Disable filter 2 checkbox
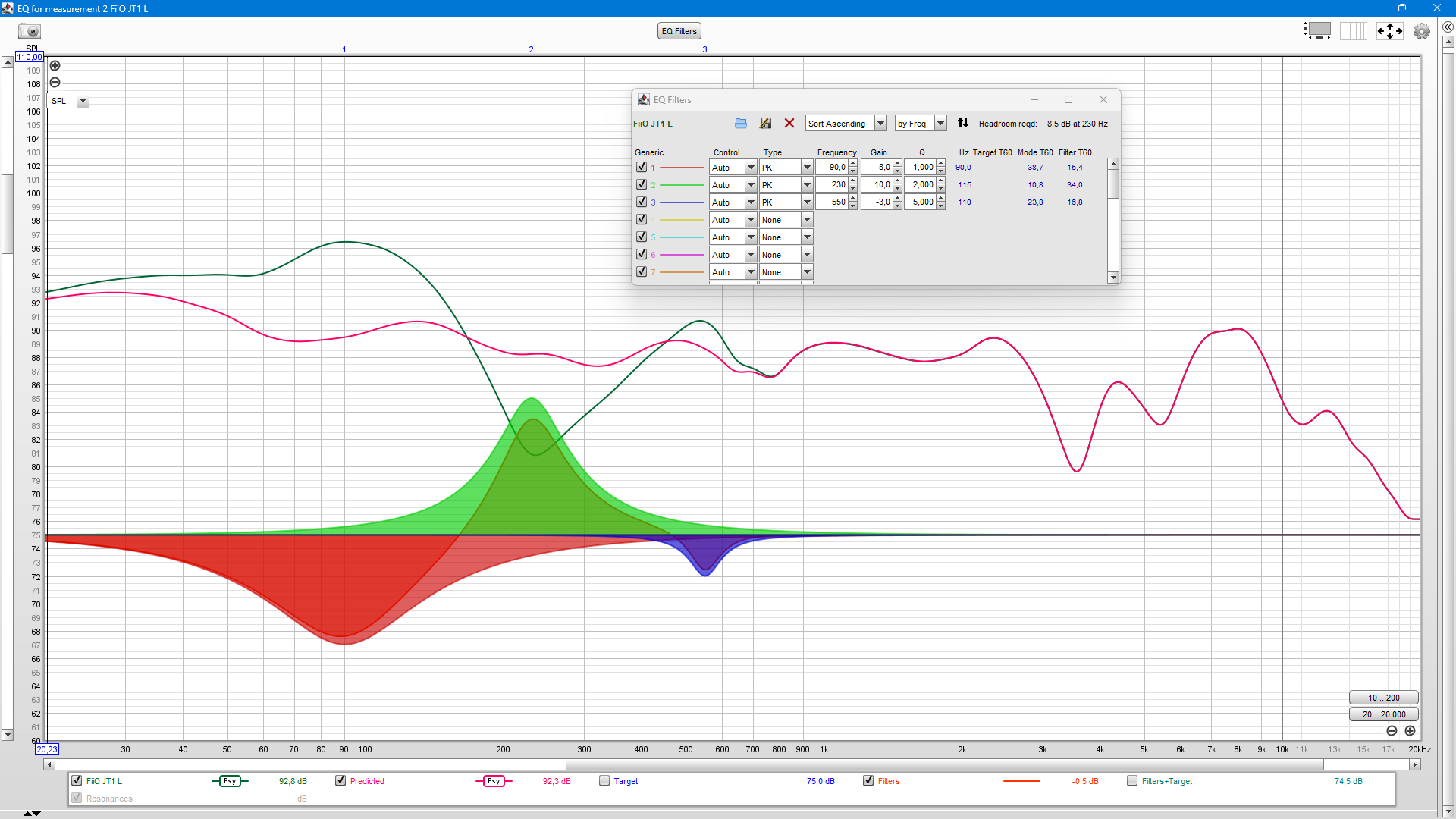 pyautogui.click(x=642, y=184)
